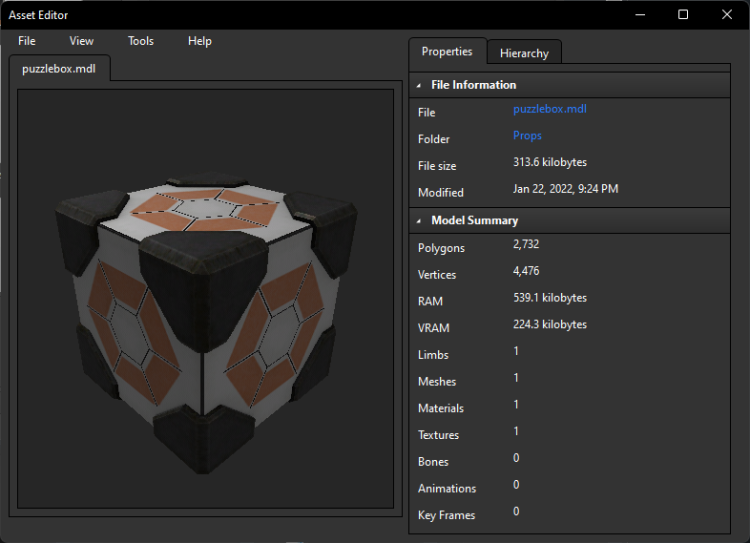Click the Animations label
The height and width of the screenshot is (543, 750).
click(x=447, y=489)
